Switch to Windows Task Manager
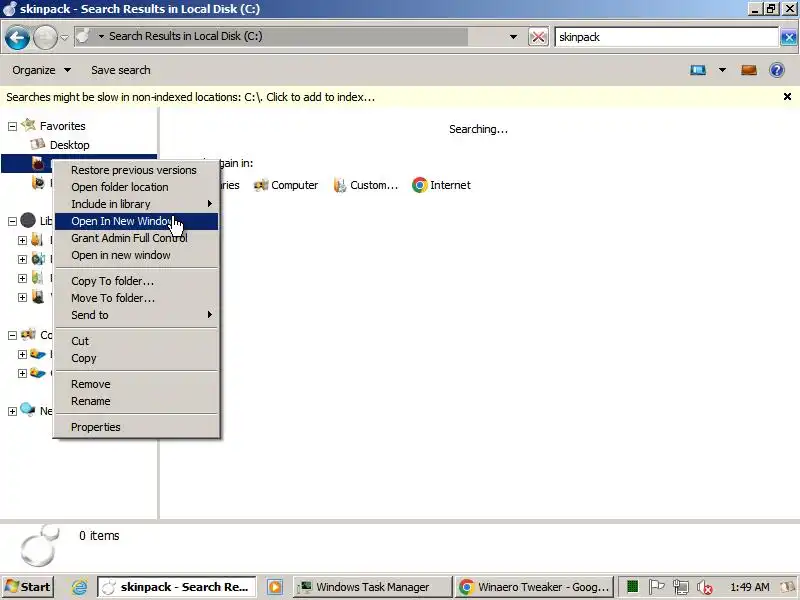The image size is (800, 600). 372,587
